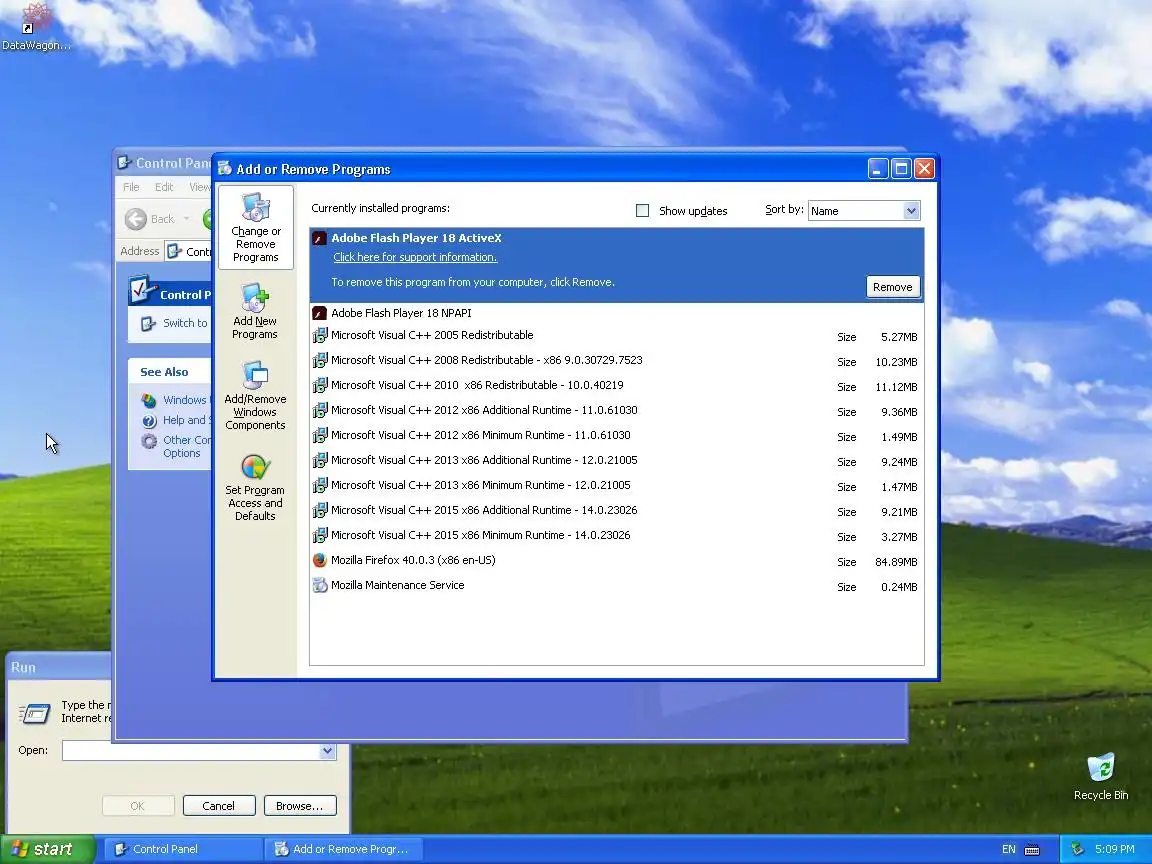1152x864 pixels.
Task: Click the Visual C++ 2015 Minimum Runtime icon
Action: 320,536
